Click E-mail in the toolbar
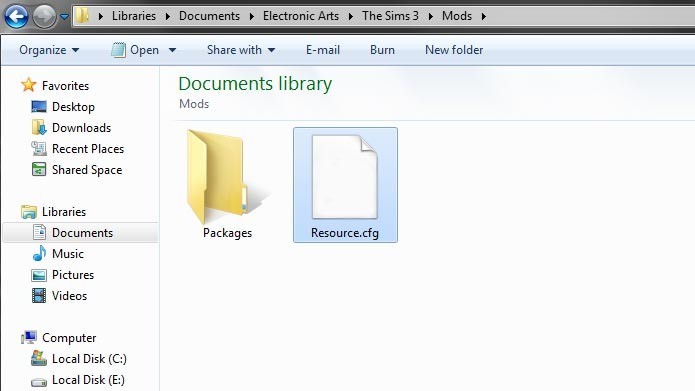This screenshot has height=391, width=695. click(x=323, y=50)
